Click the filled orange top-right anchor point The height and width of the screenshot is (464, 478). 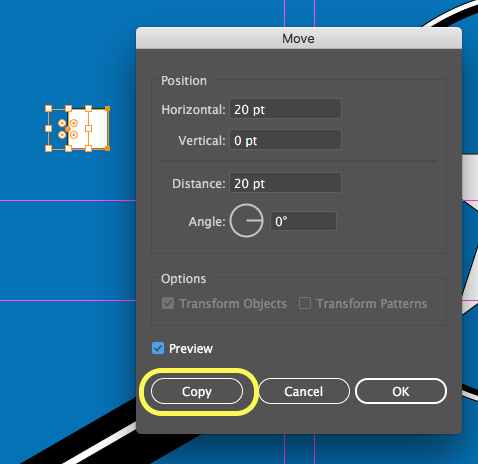point(107,109)
